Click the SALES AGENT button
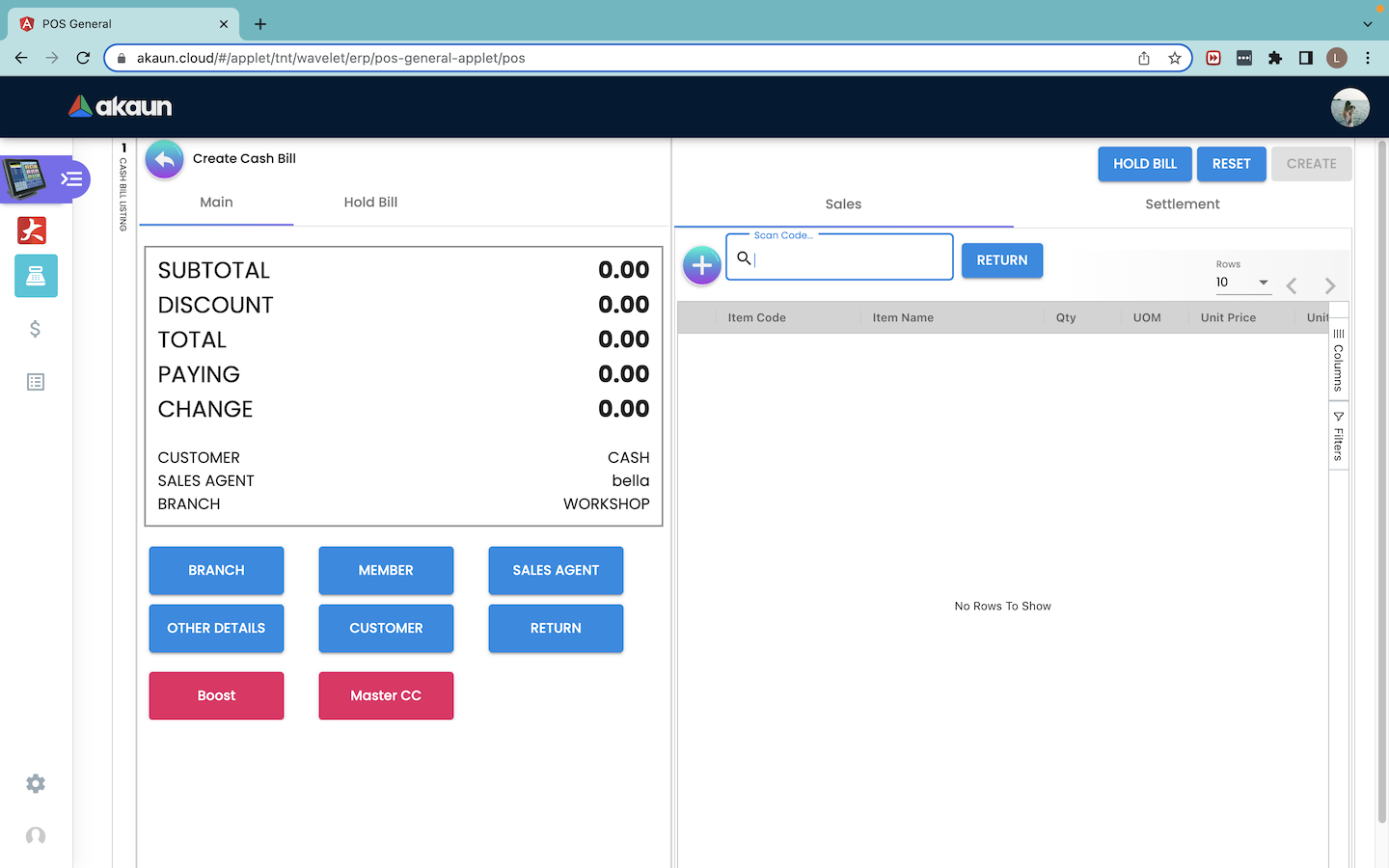This screenshot has width=1389, height=868. point(556,571)
